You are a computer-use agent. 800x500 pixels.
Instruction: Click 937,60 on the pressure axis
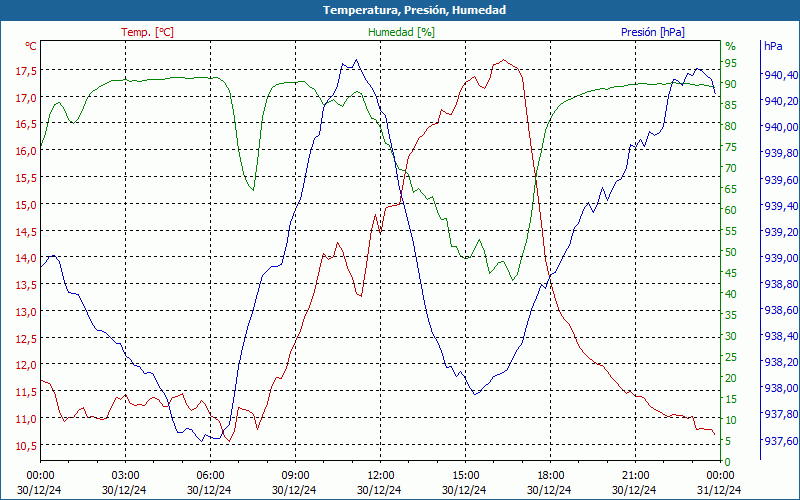tap(781, 441)
